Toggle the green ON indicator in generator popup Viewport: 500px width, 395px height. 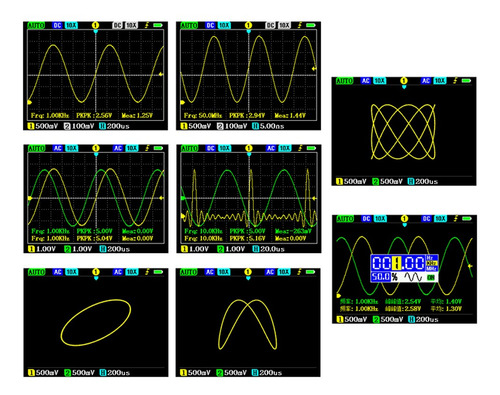point(431,277)
